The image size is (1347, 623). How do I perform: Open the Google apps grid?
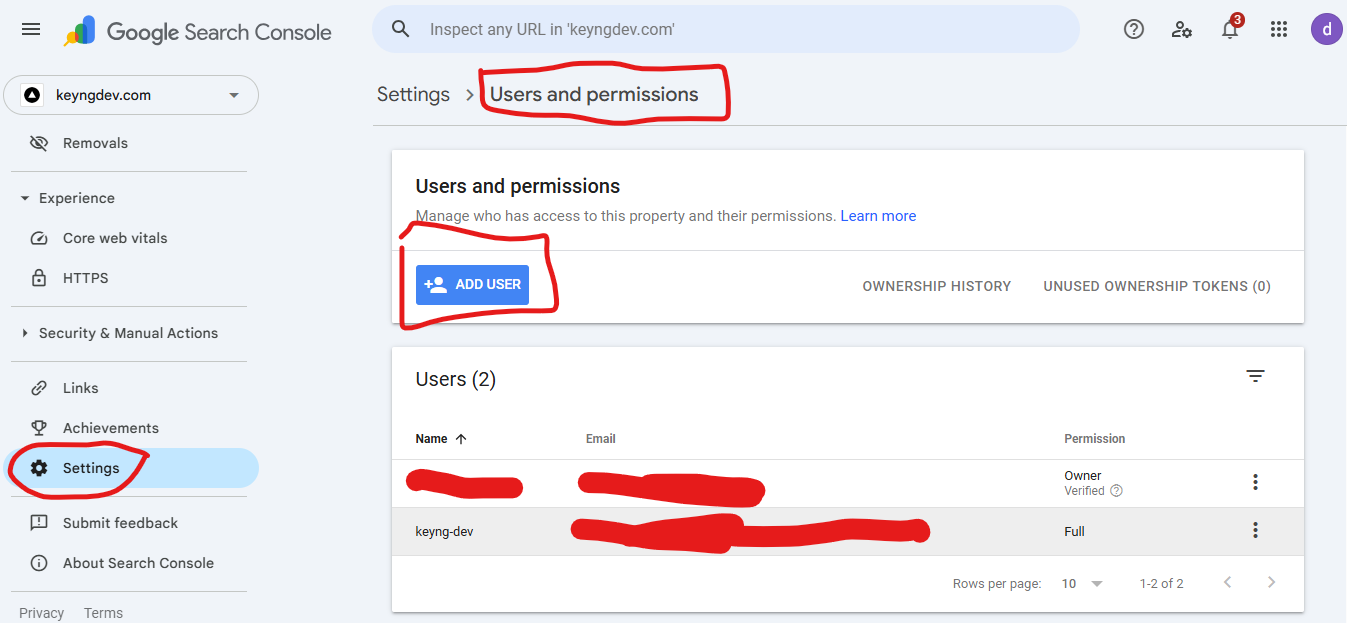(x=1278, y=30)
